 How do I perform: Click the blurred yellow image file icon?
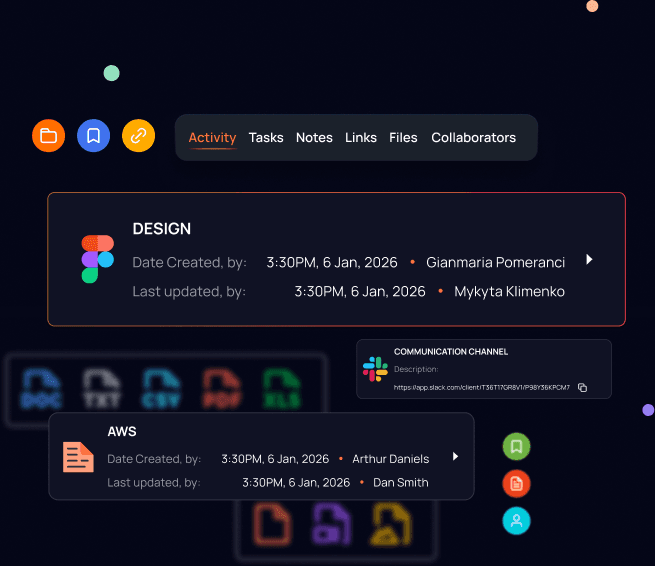point(391,525)
